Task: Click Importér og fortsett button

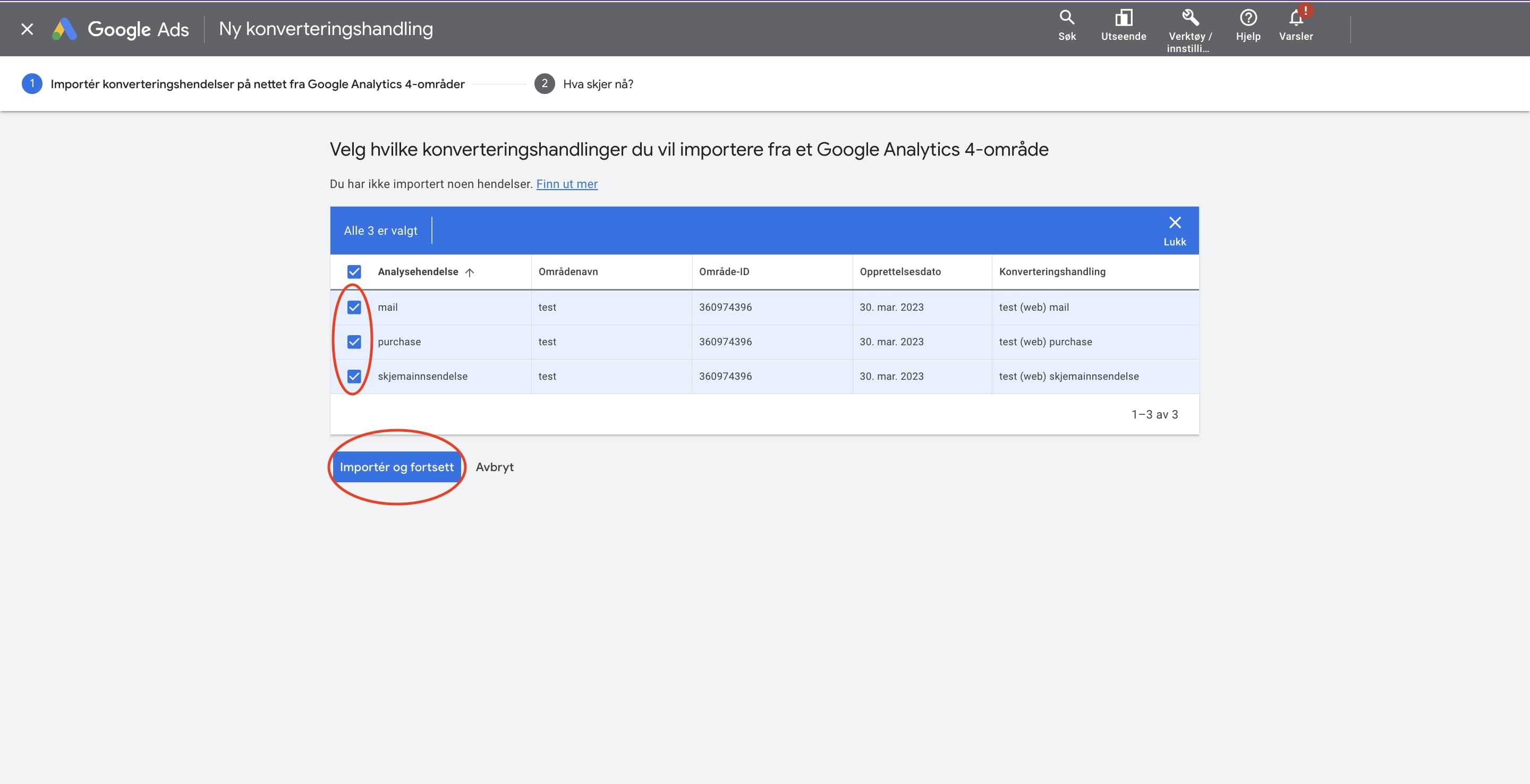Action: point(396,467)
